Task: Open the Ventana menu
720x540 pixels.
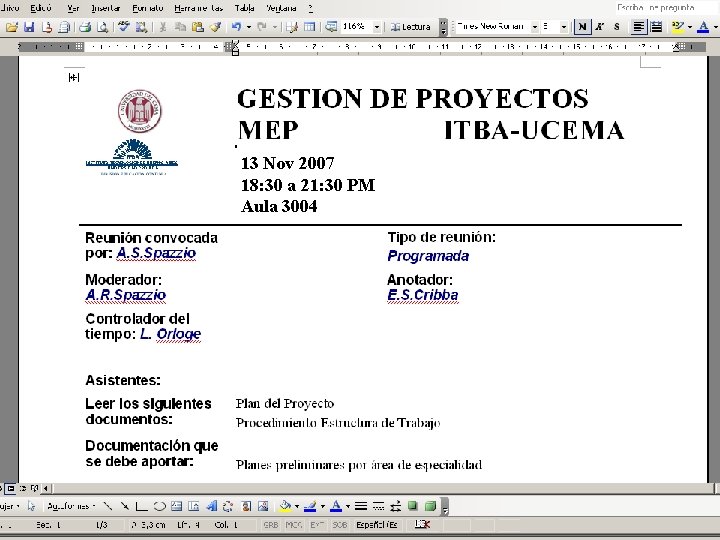Action: point(281,8)
